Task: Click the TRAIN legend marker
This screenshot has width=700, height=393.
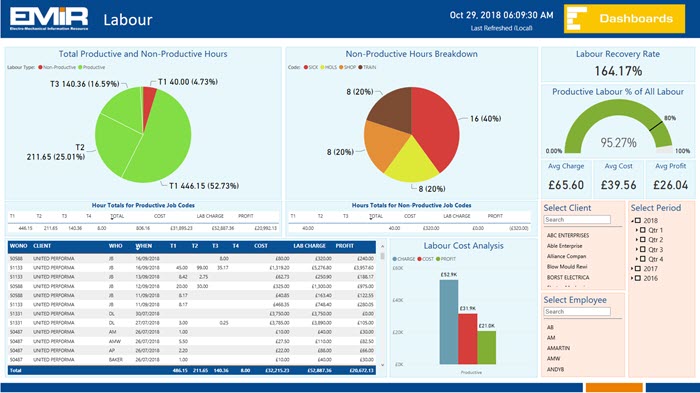Action: click(x=360, y=67)
